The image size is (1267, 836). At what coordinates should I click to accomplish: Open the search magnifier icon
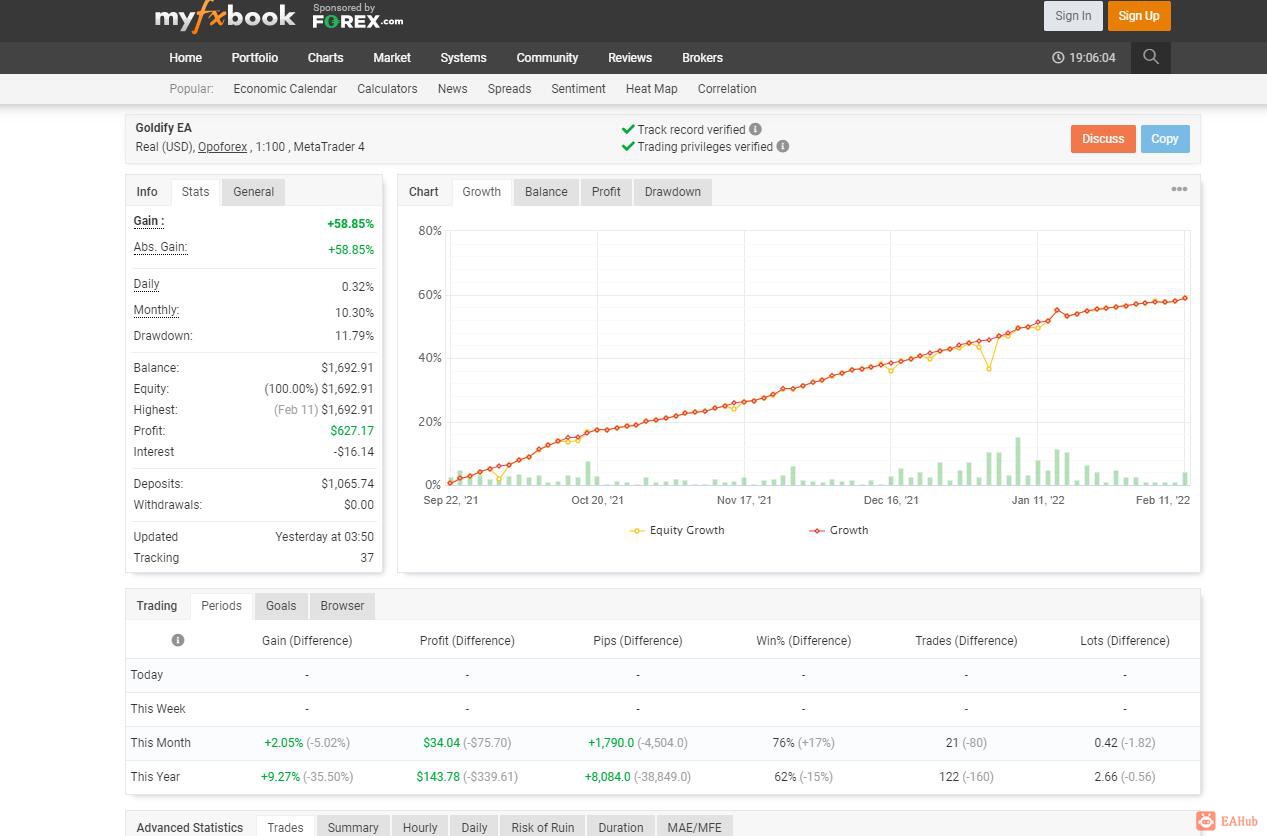pyautogui.click(x=1151, y=57)
